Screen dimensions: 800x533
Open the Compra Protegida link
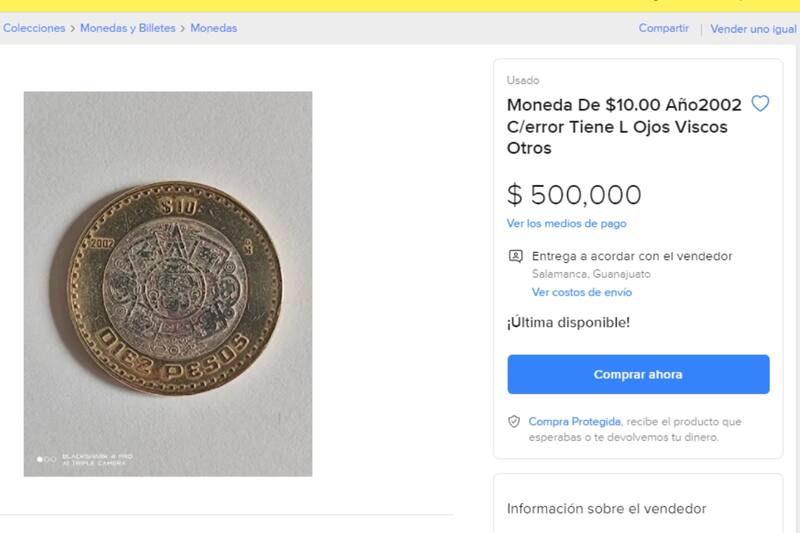tap(575, 422)
